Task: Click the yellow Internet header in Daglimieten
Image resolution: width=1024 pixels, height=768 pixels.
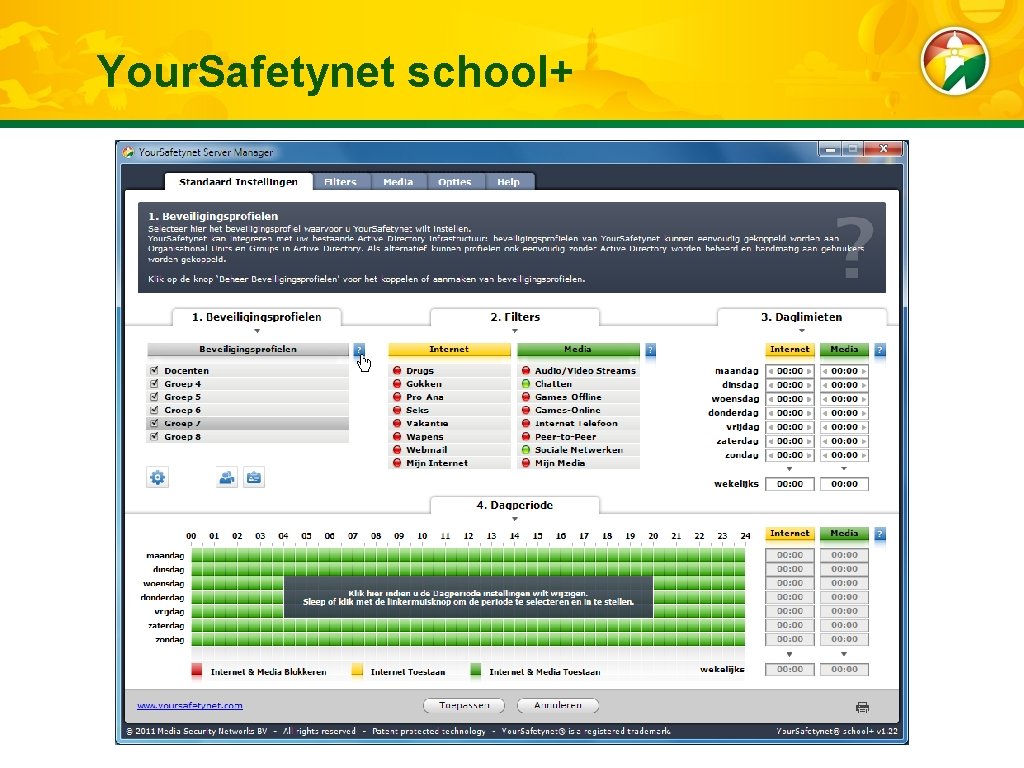Action: pyautogui.click(x=790, y=350)
